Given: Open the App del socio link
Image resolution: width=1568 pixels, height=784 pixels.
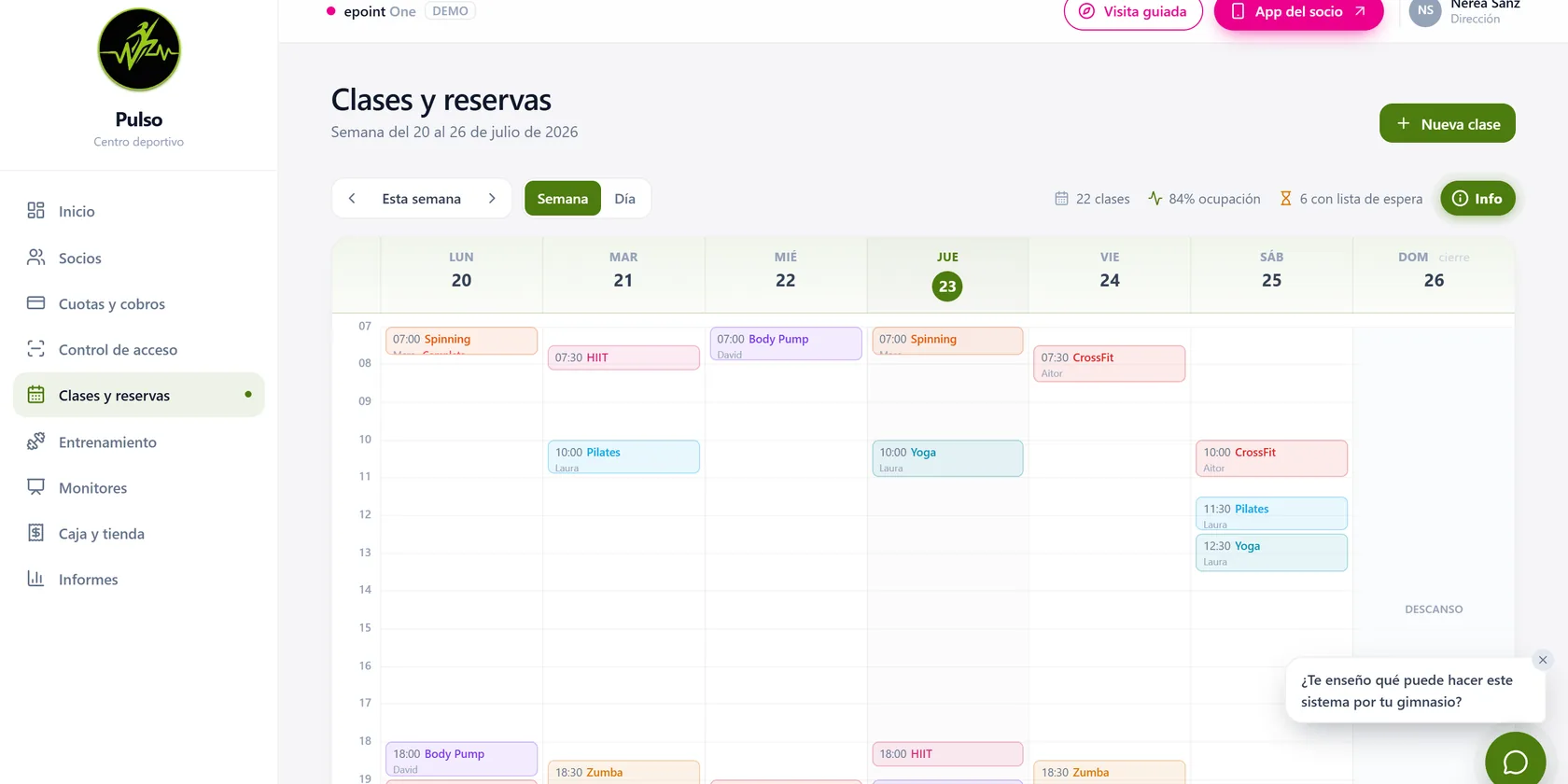Looking at the screenshot, I should click(1298, 12).
